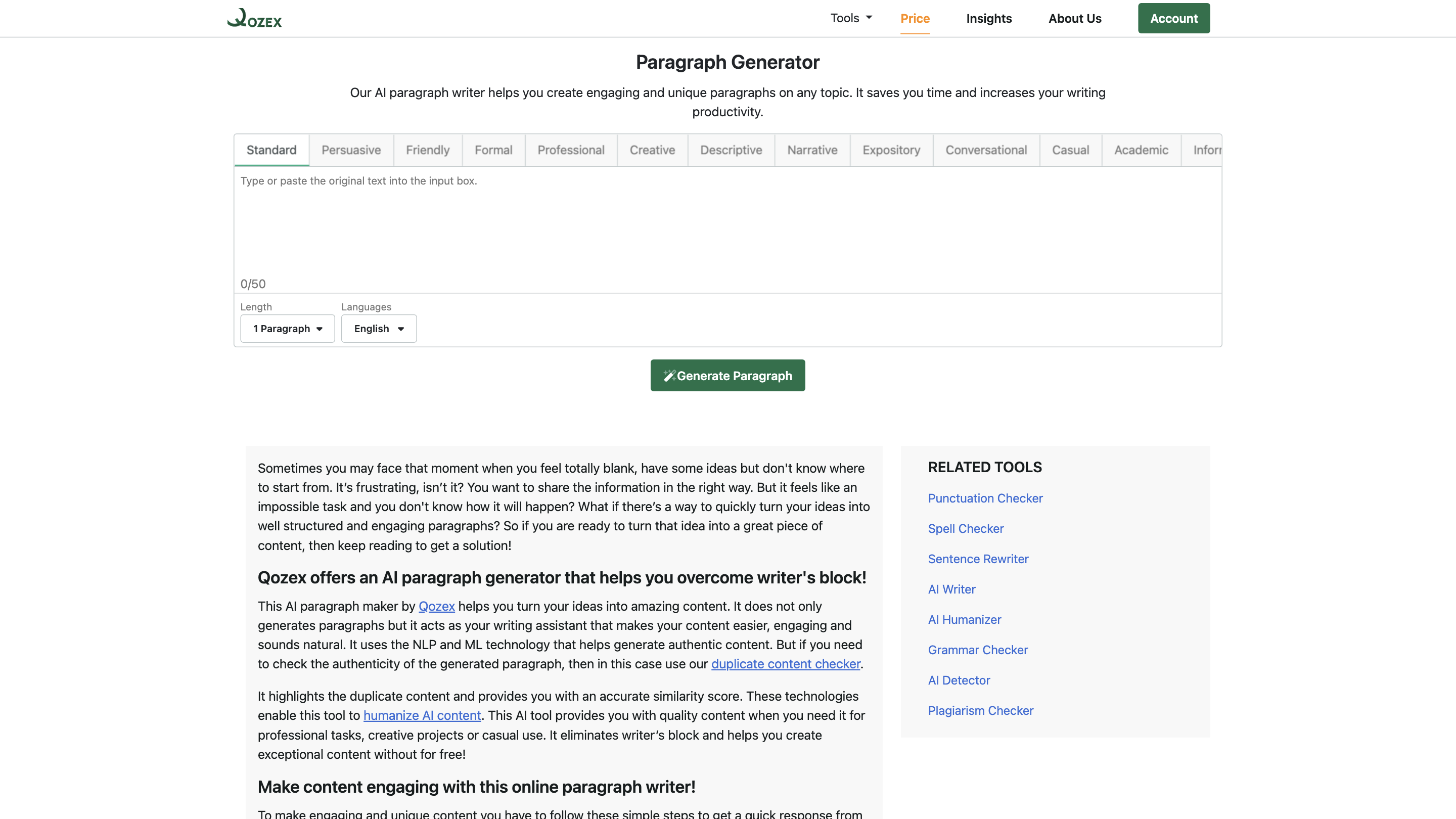1456x819 pixels.
Task: Switch to the Persuasive tone tab
Action: pyautogui.click(x=351, y=150)
